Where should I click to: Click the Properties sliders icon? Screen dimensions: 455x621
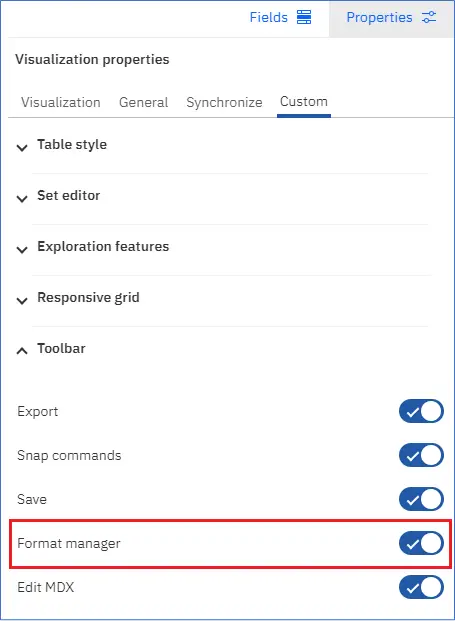pos(429,17)
